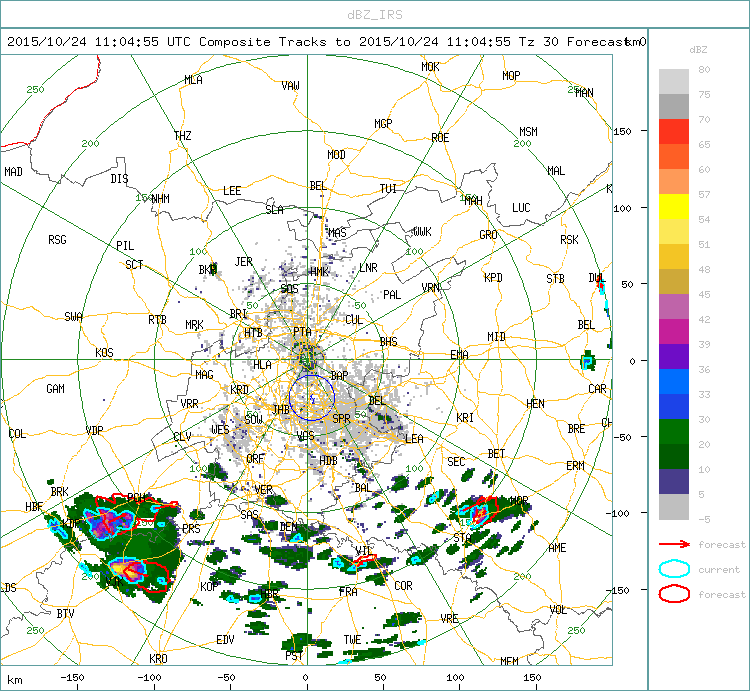Click the KOP station label
750x691 pixels.
(x=209, y=586)
